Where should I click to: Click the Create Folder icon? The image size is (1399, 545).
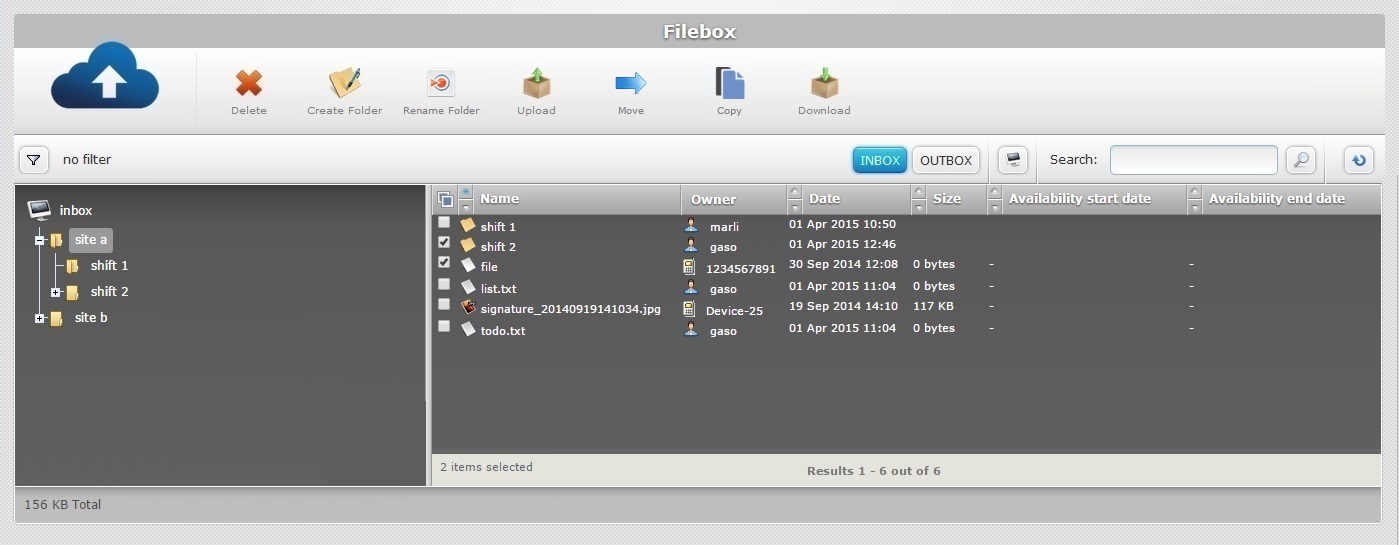coord(345,83)
